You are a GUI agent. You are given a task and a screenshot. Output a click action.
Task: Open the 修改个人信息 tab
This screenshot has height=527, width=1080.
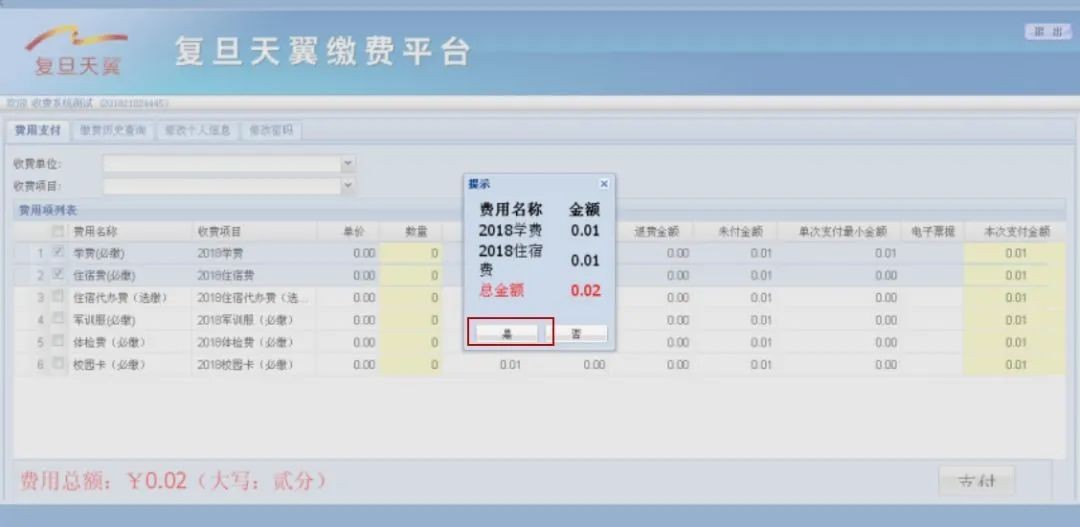pyautogui.click(x=197, y=130)
